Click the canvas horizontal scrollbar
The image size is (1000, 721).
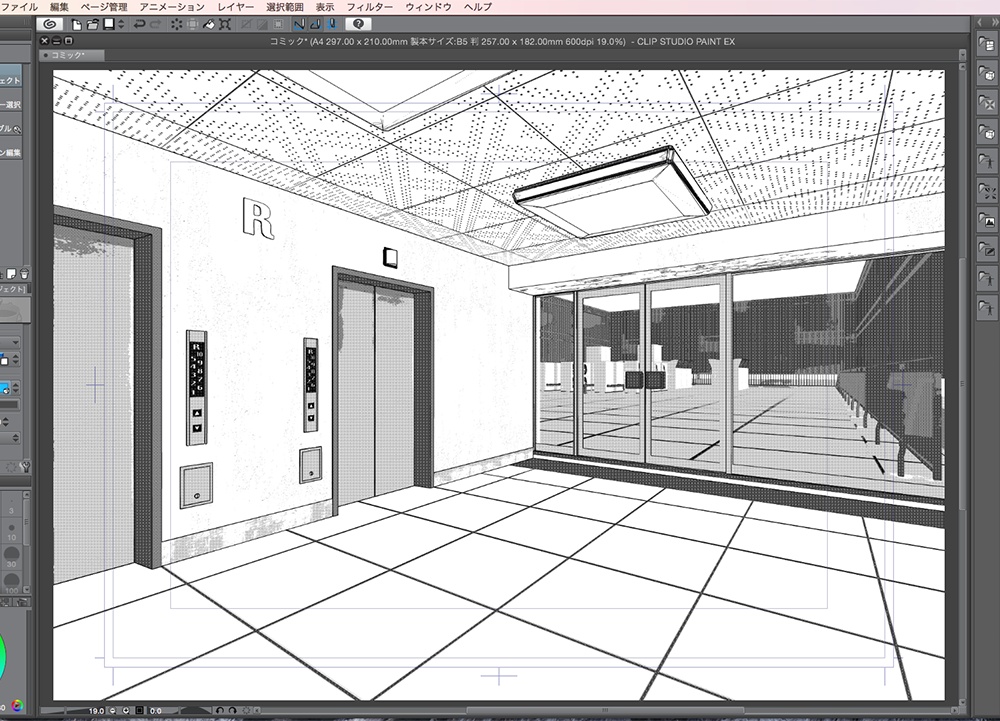(x=605, y=710)
